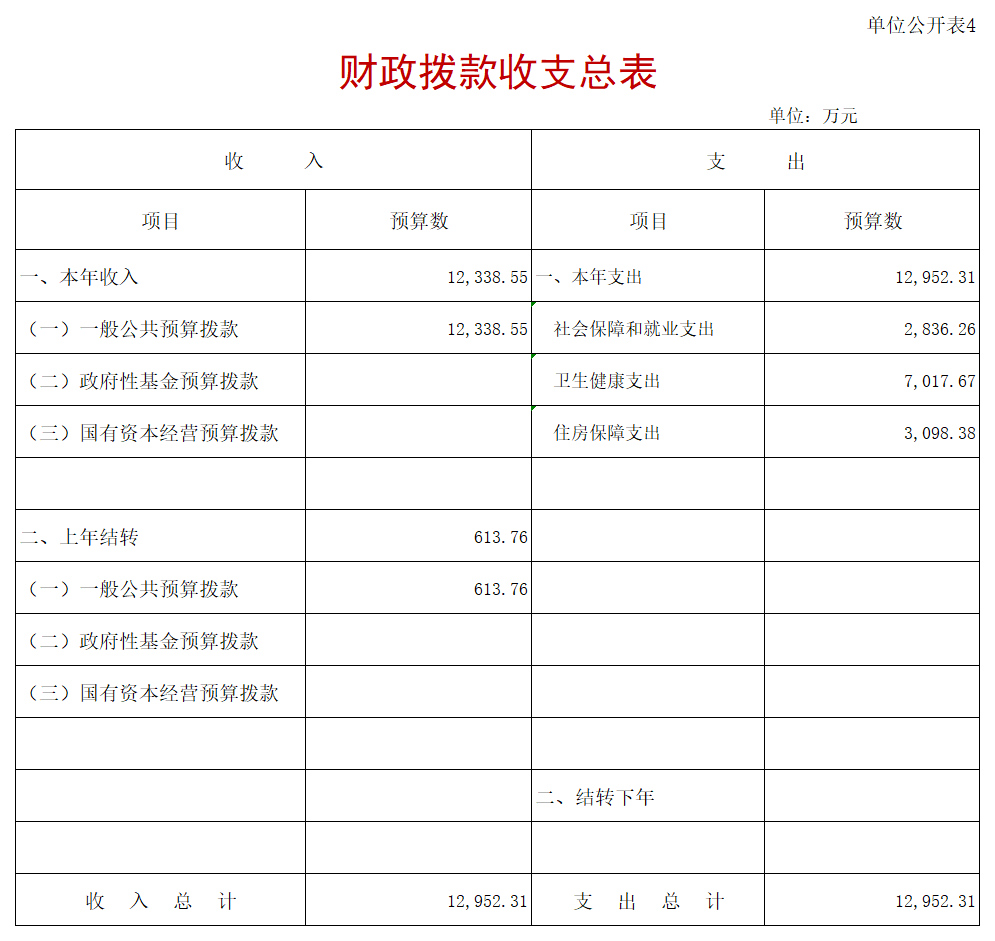This screenshot has height=941, width=995.
Task: Click the 613.76 value in 上年结转 row
Action: (500, 537)
